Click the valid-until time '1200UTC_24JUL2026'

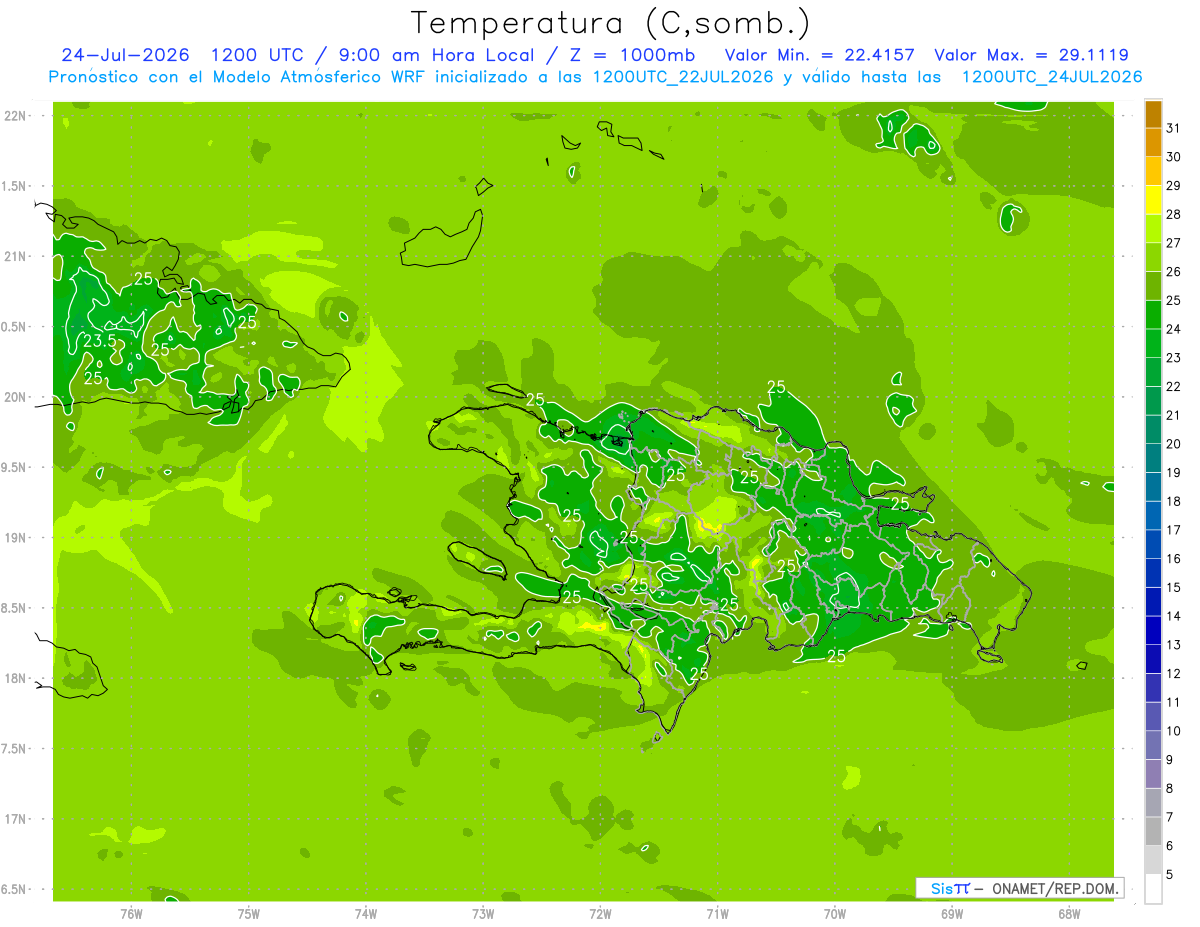[x=1052, y=77]
